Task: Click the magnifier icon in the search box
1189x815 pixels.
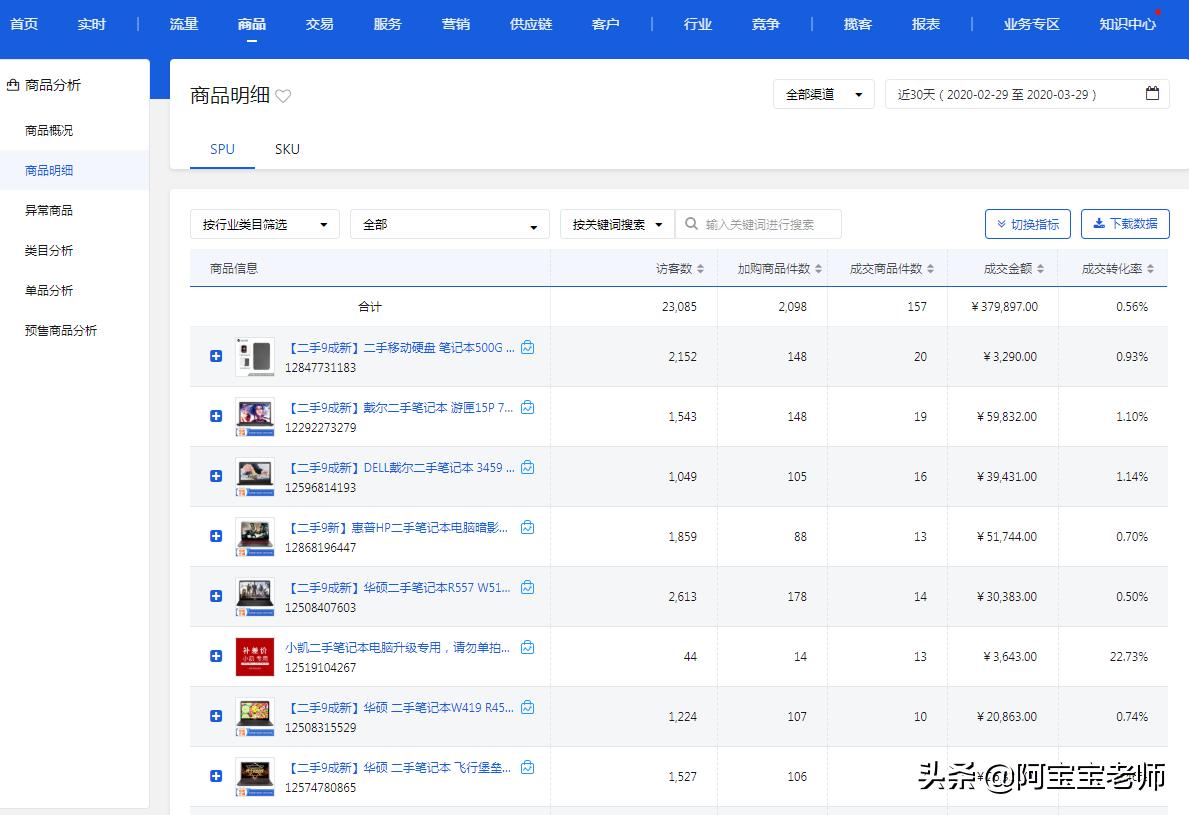Action: 692,223
